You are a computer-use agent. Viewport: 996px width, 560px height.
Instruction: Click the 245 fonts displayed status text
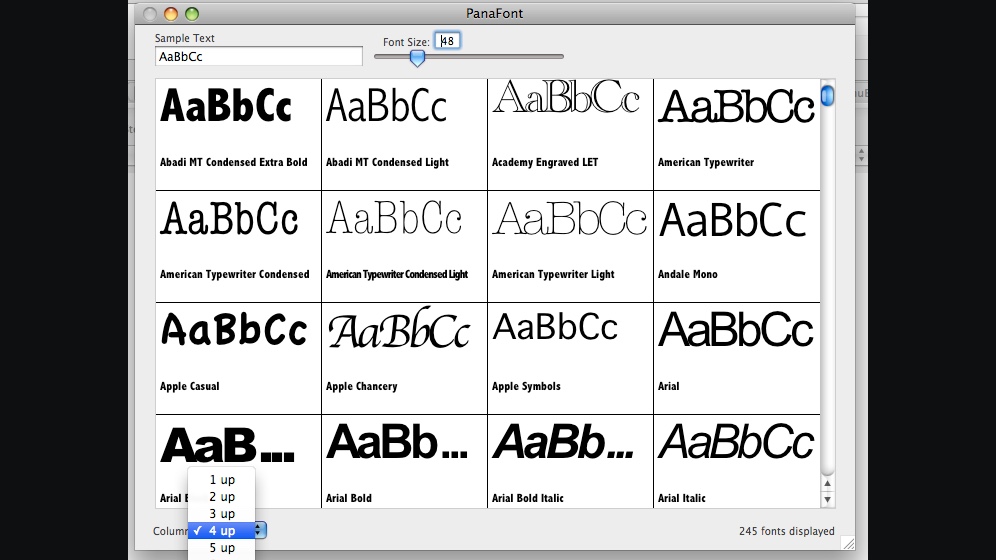click(786, 531)
